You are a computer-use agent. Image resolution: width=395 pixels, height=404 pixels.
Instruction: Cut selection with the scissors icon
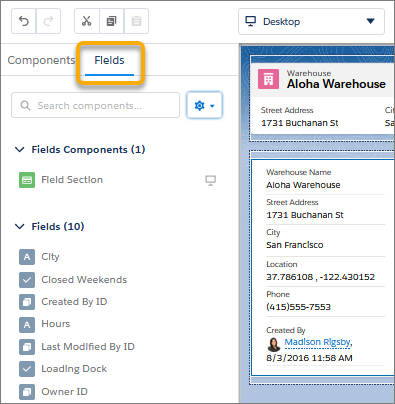(x=87, y=21)
